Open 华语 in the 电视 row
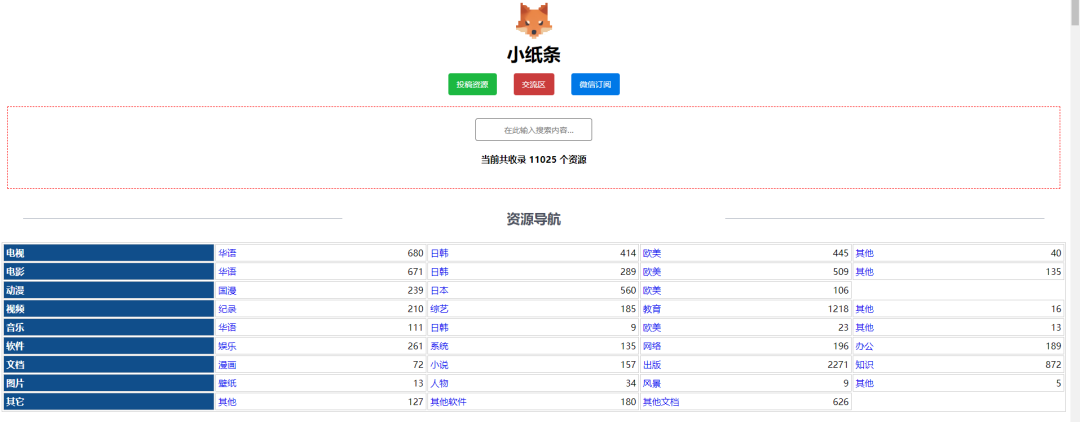The width and height of the screenshot is (1080, 422). point(227,253)
